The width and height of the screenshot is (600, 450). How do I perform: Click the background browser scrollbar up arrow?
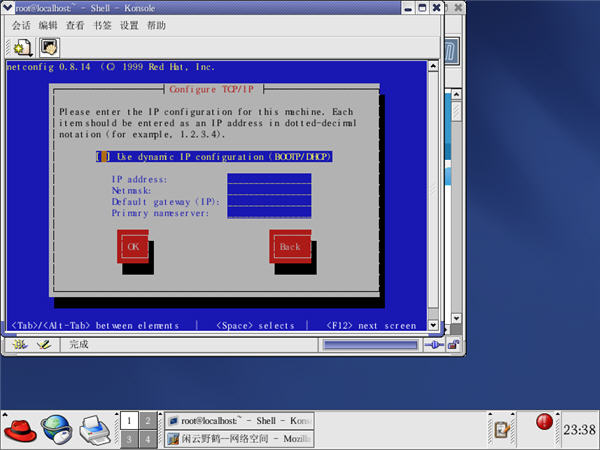[x=456, y=94]
